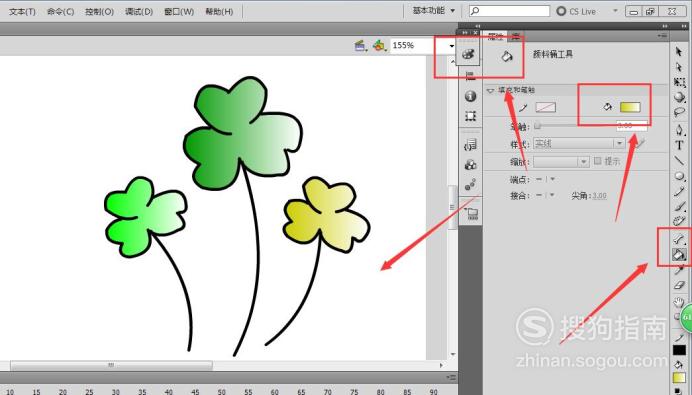The height and width of the screenshot is (395, 692).
Task: Select the Eyedropper tool
Action: 679,270
